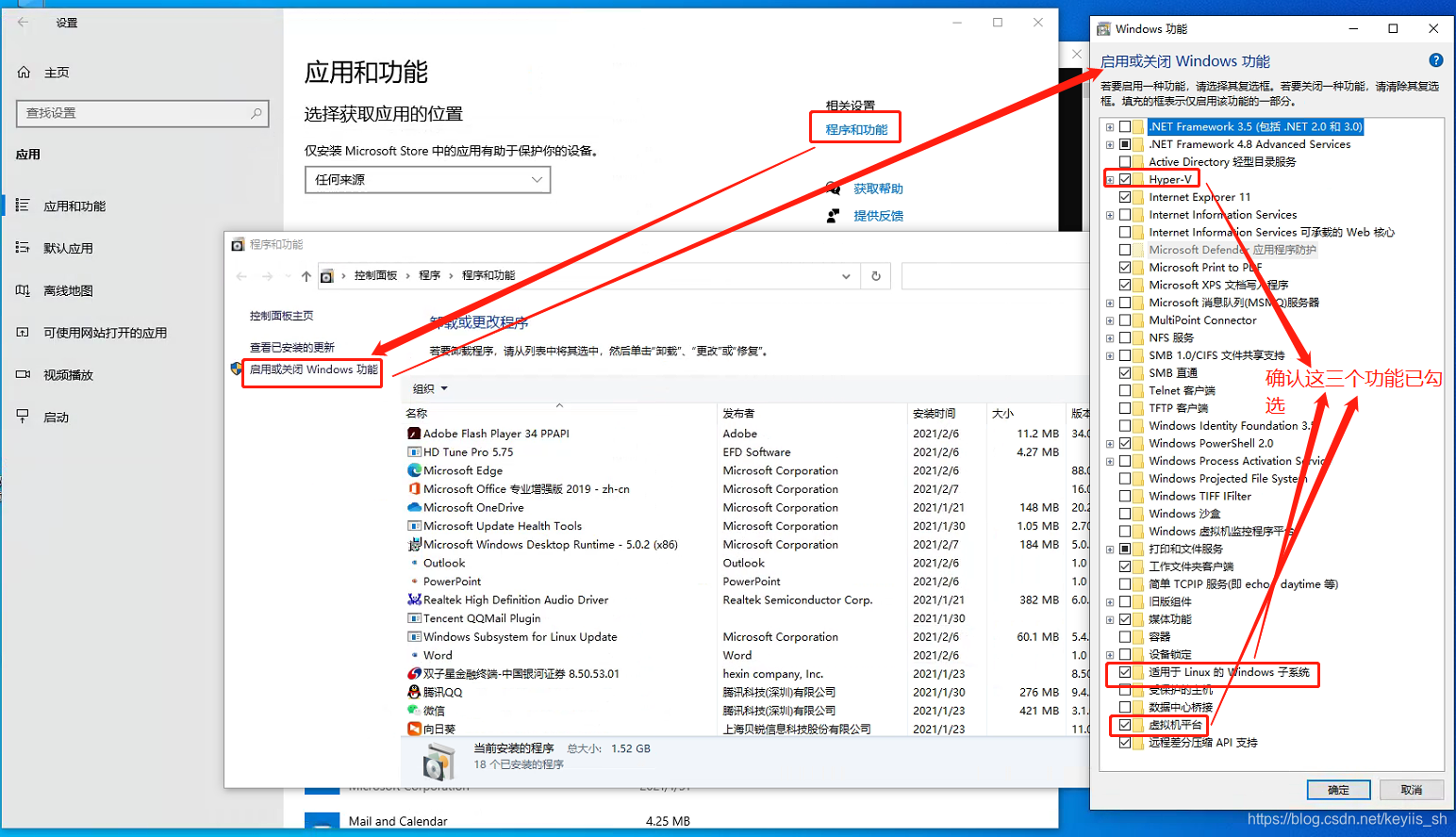
Task: Click the Microsoft OneDrive program icon
Action: [414, 507]
